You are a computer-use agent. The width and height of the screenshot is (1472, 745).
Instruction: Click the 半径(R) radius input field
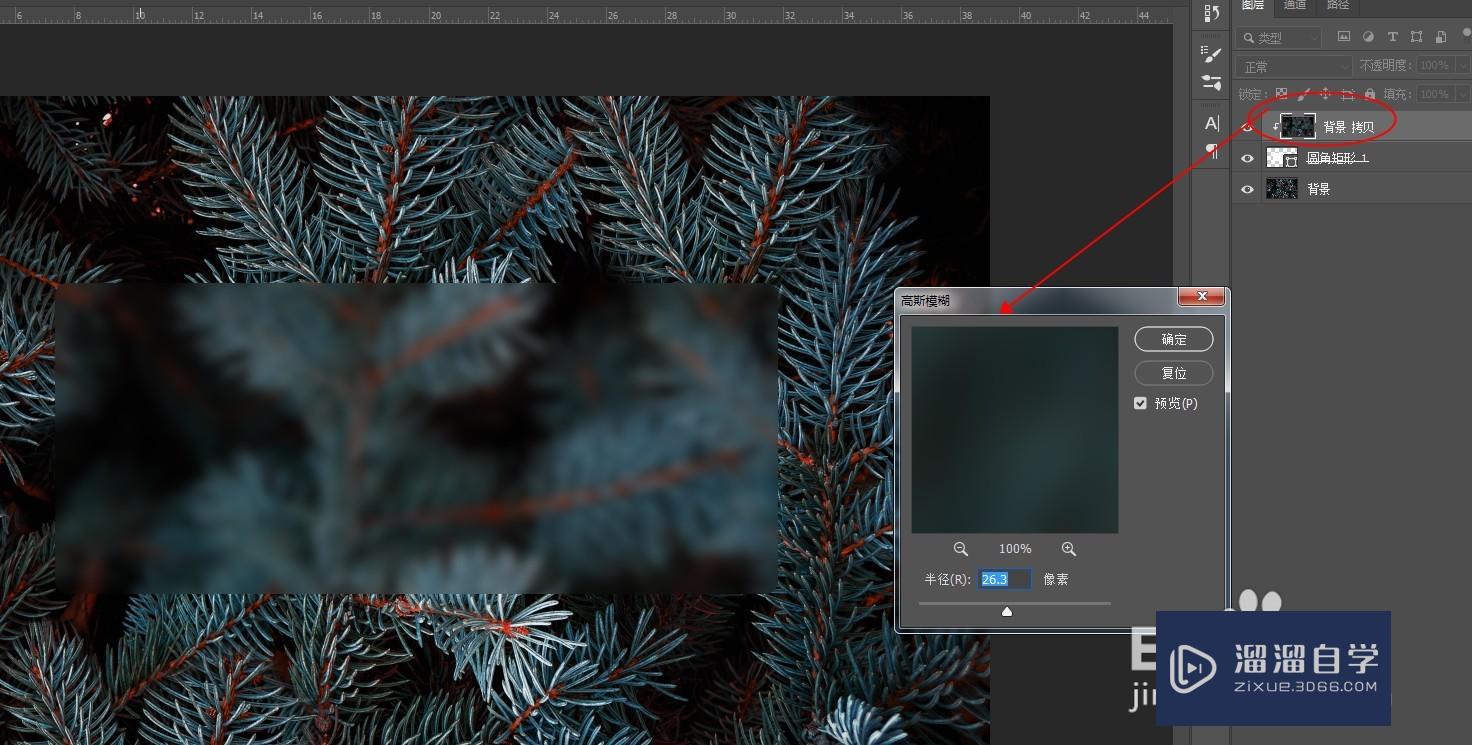tap(1005, 579)
